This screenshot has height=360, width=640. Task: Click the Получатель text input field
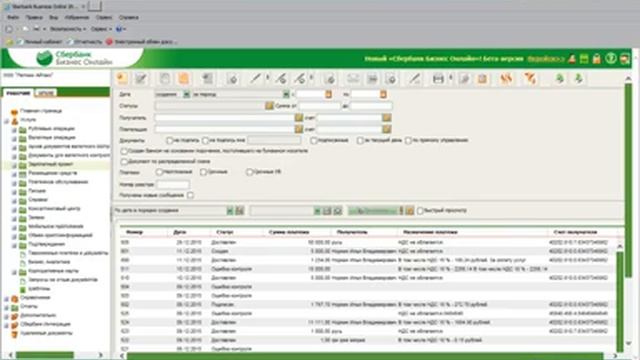(224, 118)
